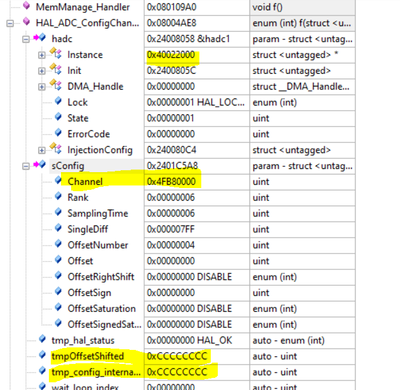Expand the Instance struct member
This screenshot has height=390, width=400.
[42, 55]
